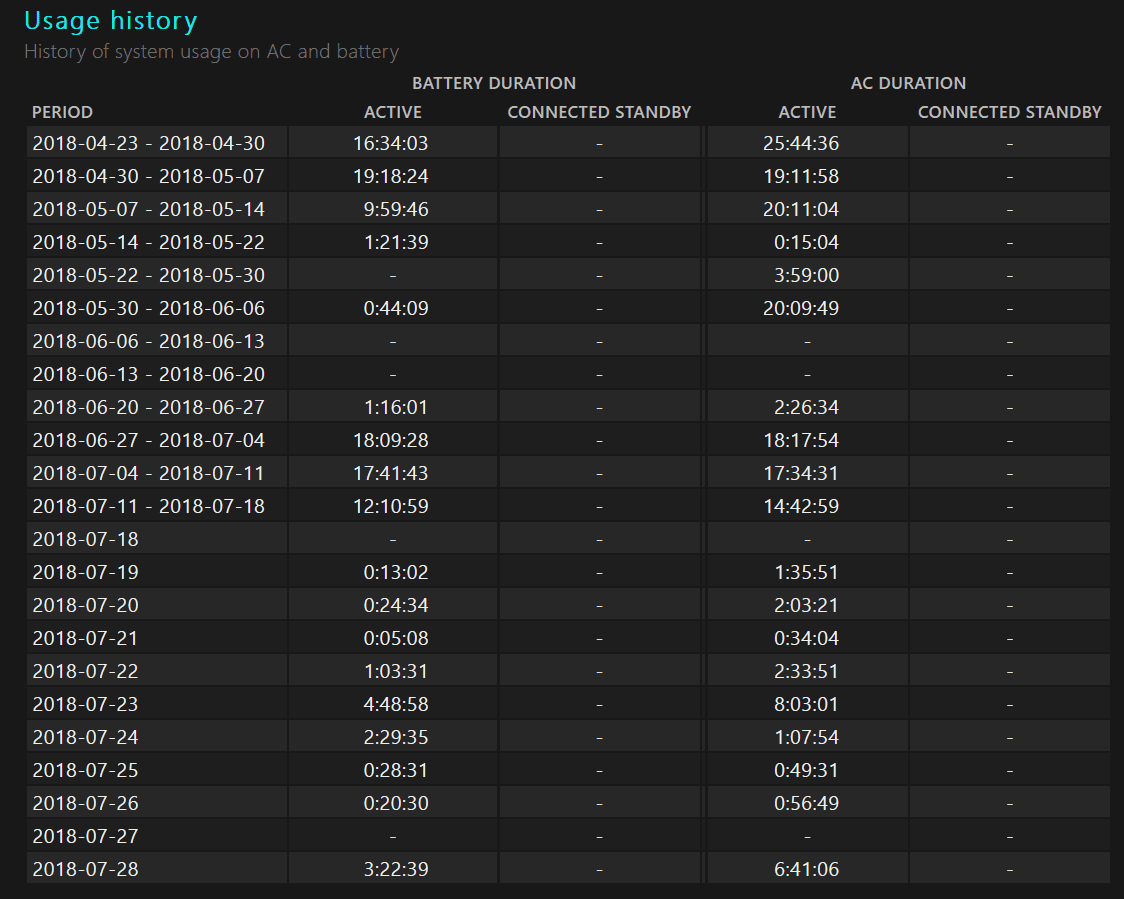Viewport: 1124px width, 899px height.
Task: Click the AC DURATION group header
Action: pos(907,83)
